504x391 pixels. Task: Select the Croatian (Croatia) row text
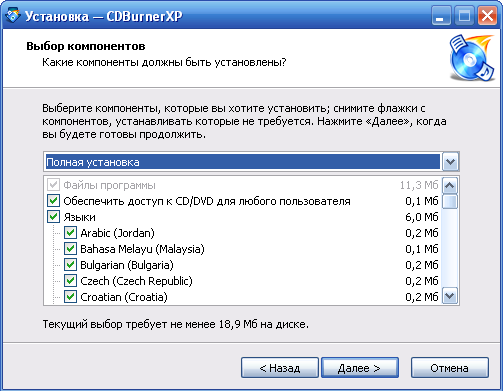124,297
